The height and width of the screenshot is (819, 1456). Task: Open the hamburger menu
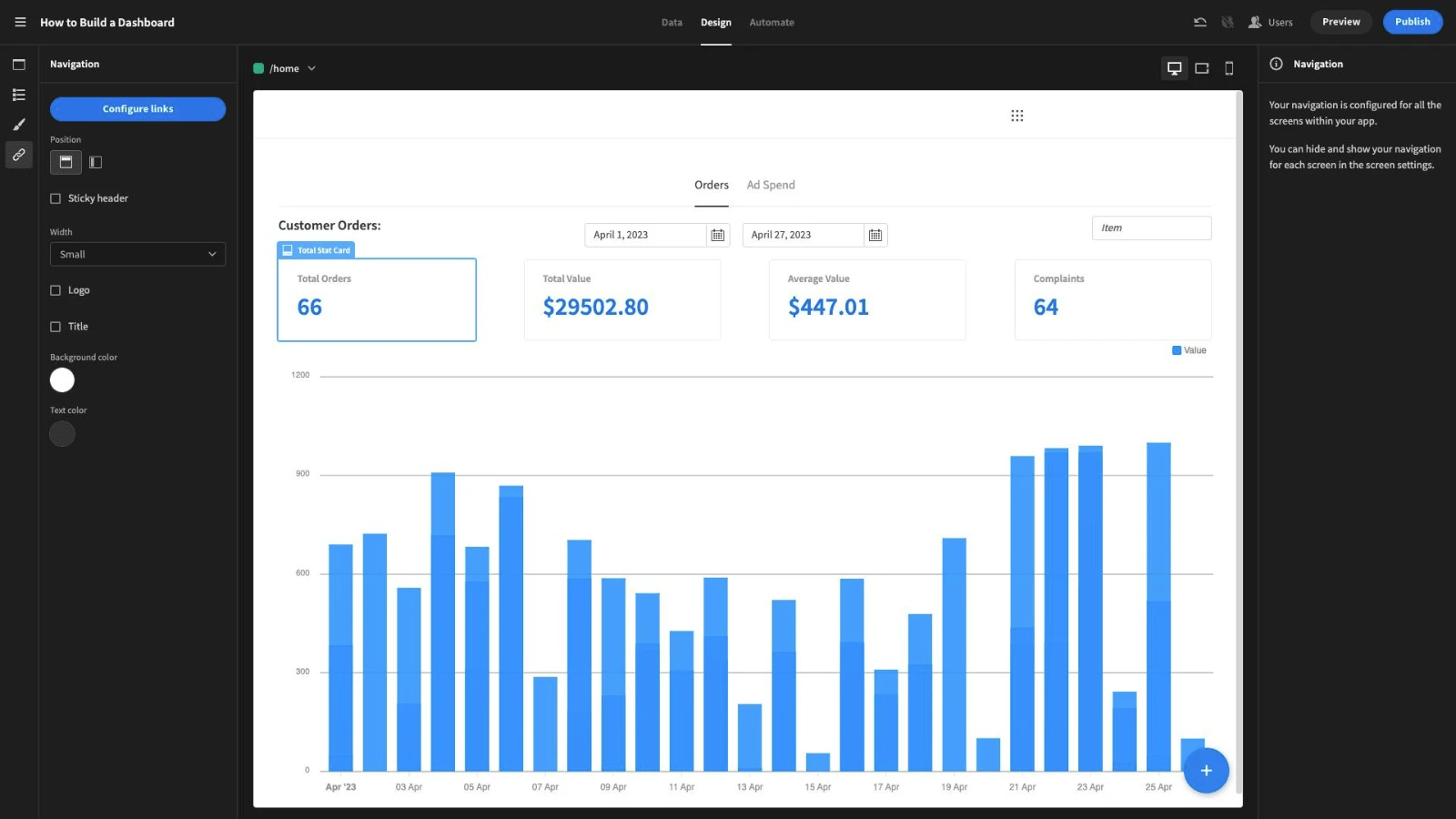coord(20,22)
